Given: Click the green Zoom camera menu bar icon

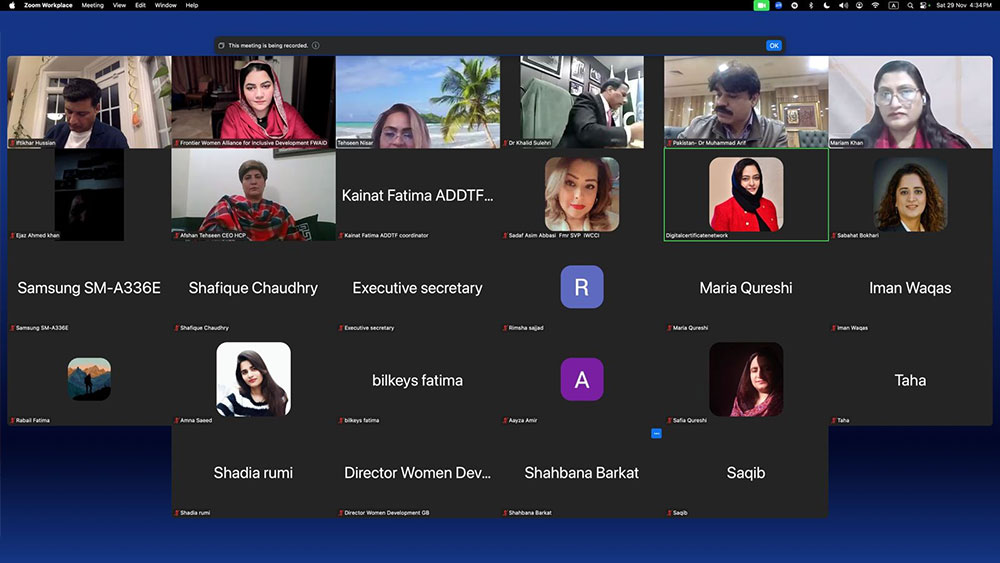Looking at the screenshot, I should coord(761,5).
